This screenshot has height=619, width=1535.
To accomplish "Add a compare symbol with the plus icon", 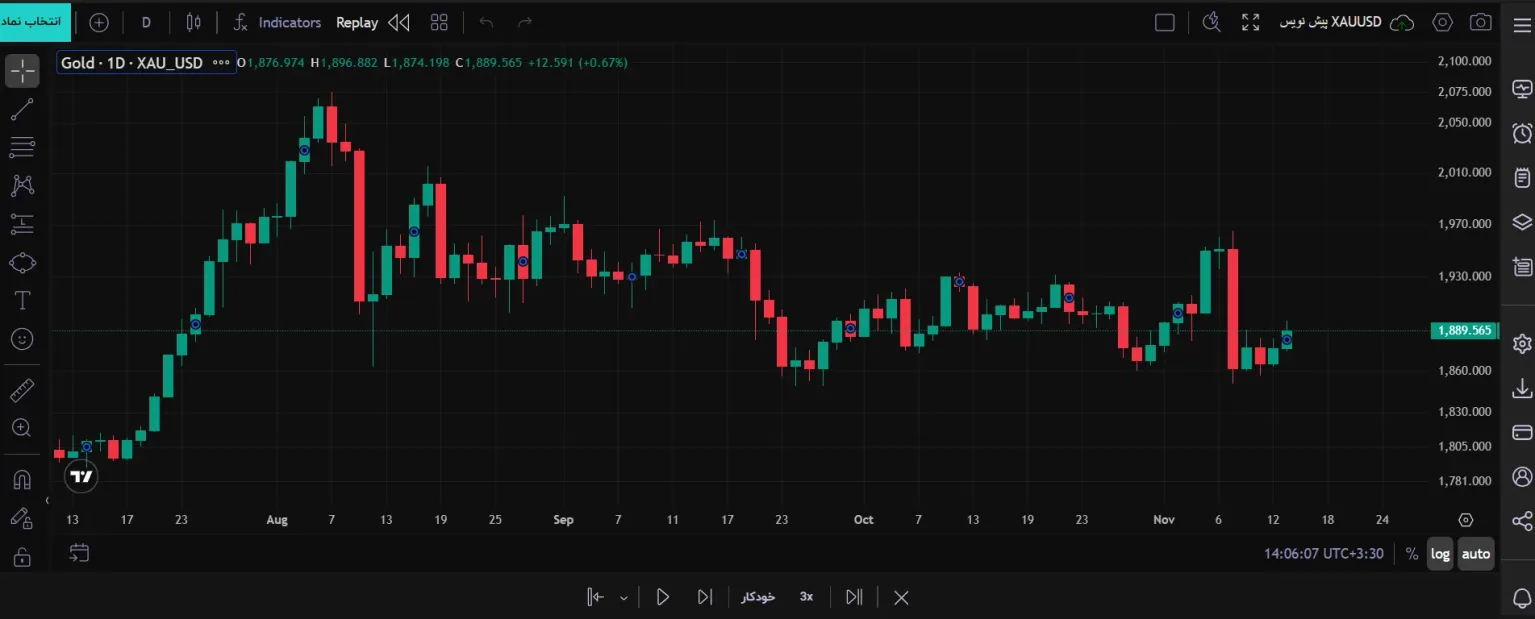I will (99, 22).
